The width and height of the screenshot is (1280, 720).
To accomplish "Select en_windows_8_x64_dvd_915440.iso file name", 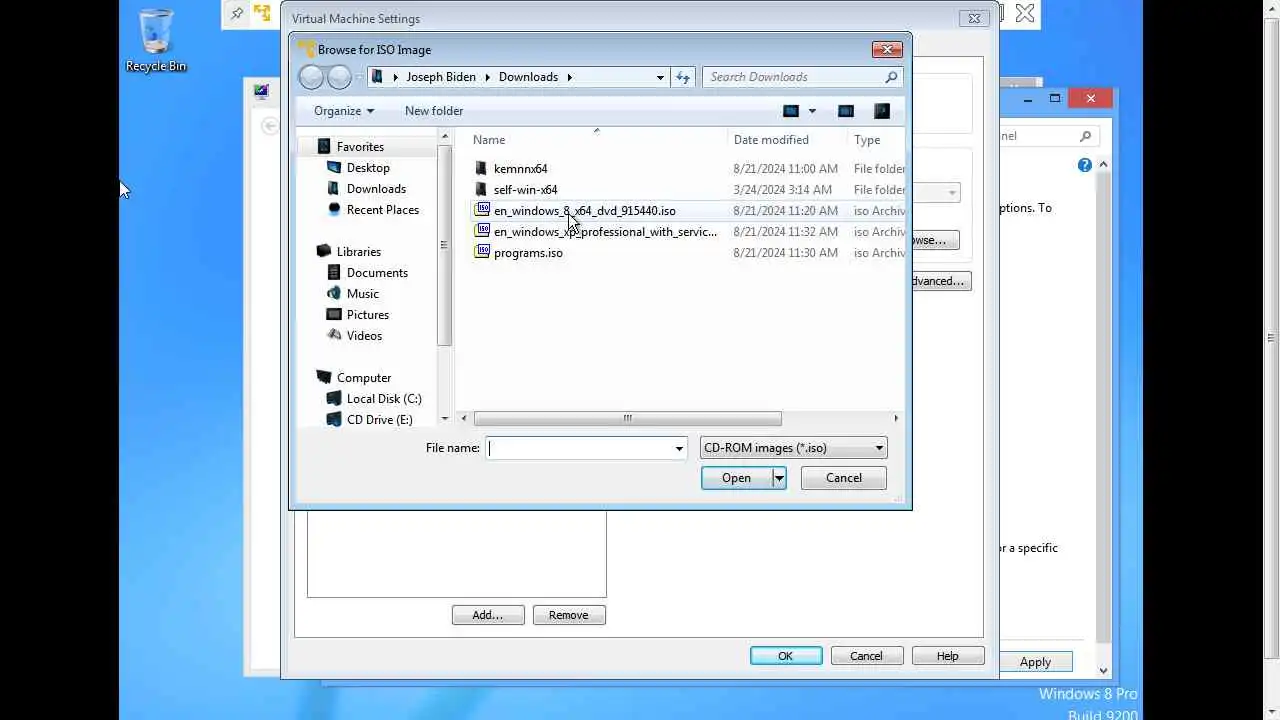I will point(585,211).
